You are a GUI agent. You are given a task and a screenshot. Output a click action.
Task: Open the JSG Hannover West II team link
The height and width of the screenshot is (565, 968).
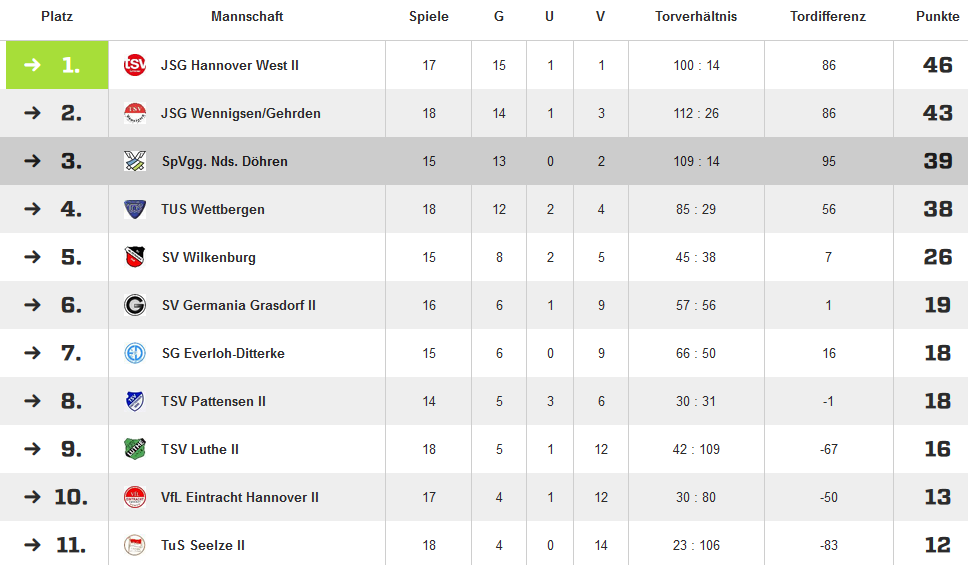point(230,65)
